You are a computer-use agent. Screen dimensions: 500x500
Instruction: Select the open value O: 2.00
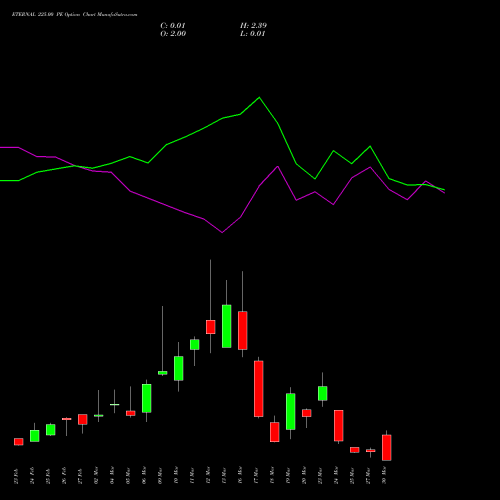point(173,34)
